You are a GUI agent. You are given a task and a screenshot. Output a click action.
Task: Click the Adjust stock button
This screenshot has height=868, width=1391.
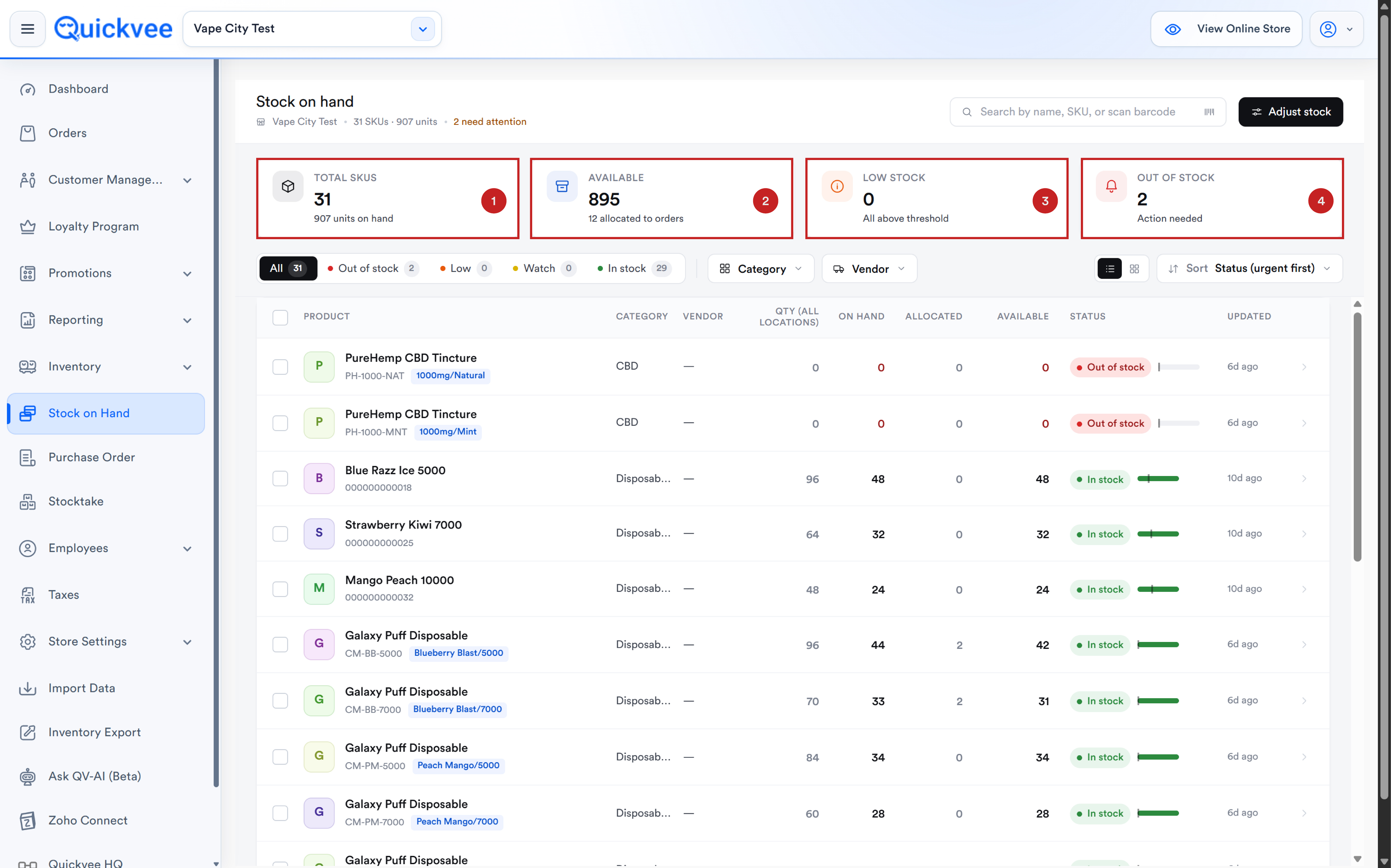[x=1291, y=112]
